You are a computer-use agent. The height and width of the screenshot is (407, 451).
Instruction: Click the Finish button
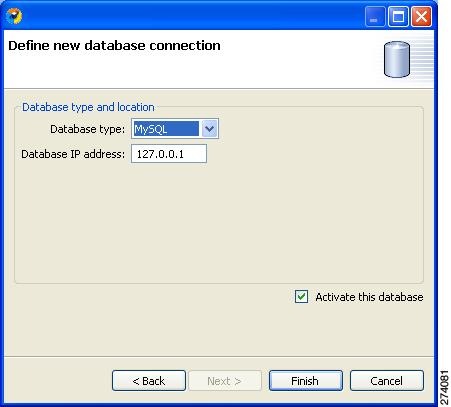tap(306, 380)
